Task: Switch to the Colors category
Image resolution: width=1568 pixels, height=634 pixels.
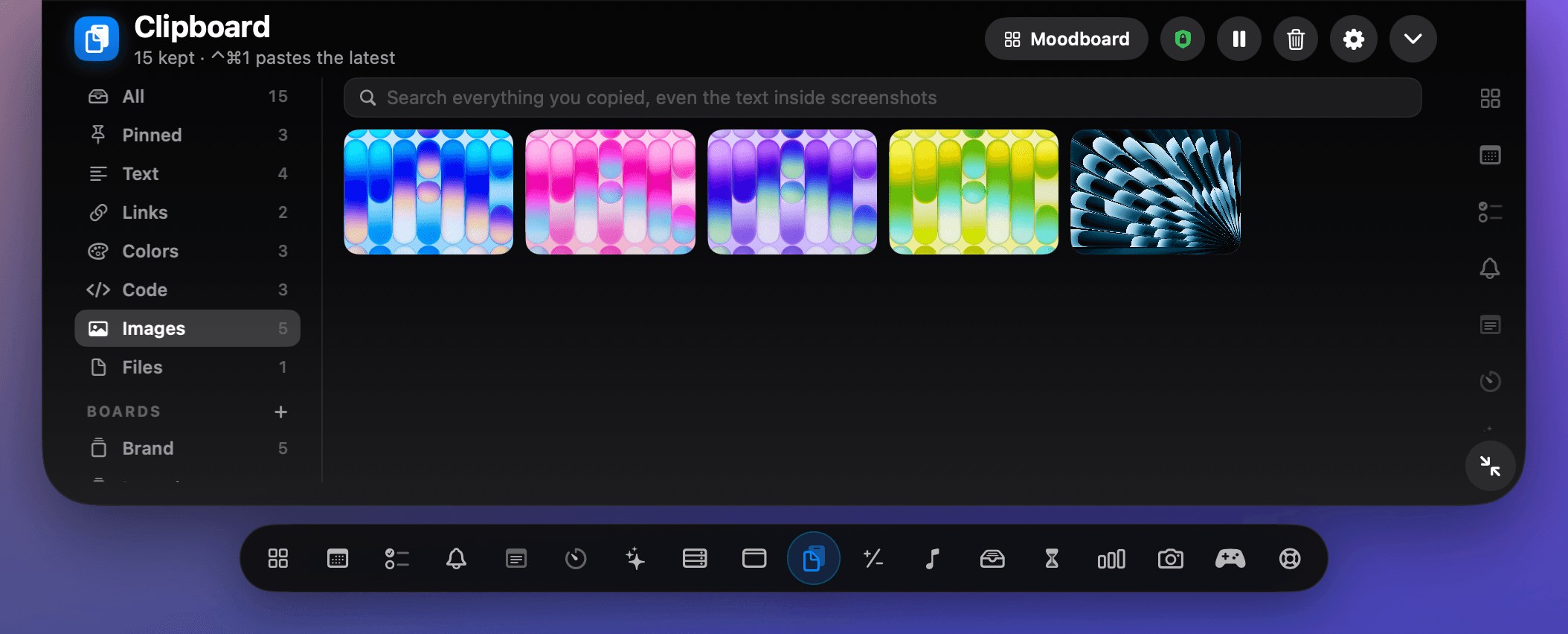Action: click(x=187, y=251)
